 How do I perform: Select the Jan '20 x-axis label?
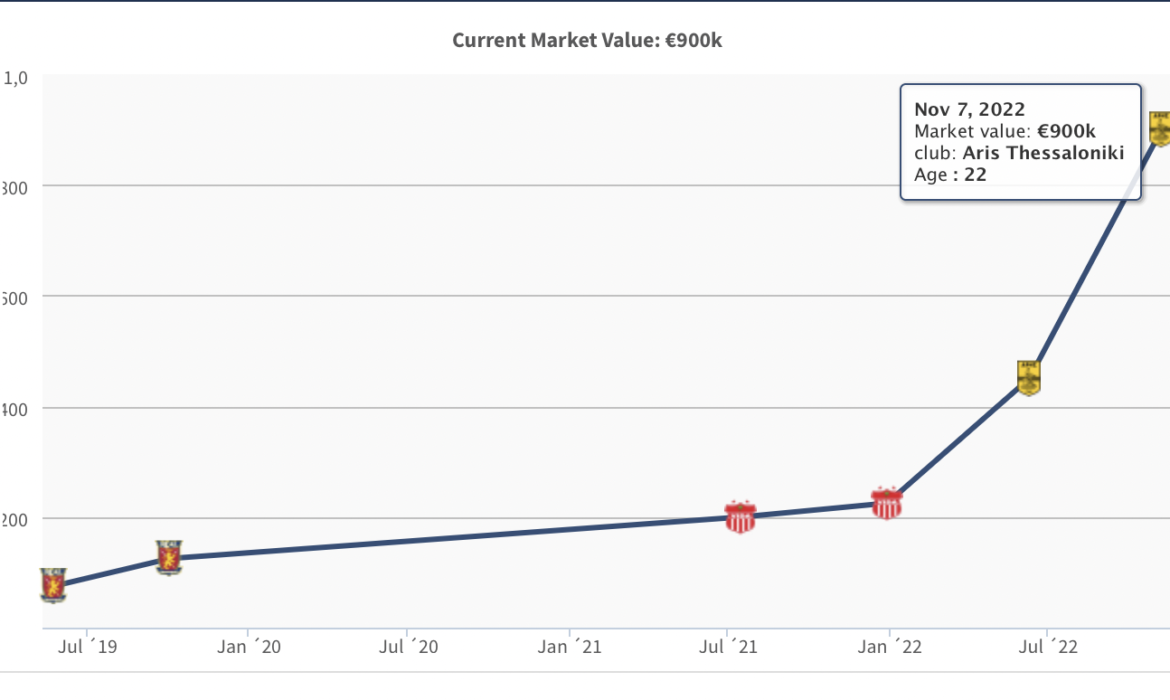click(x=250, y=647)
